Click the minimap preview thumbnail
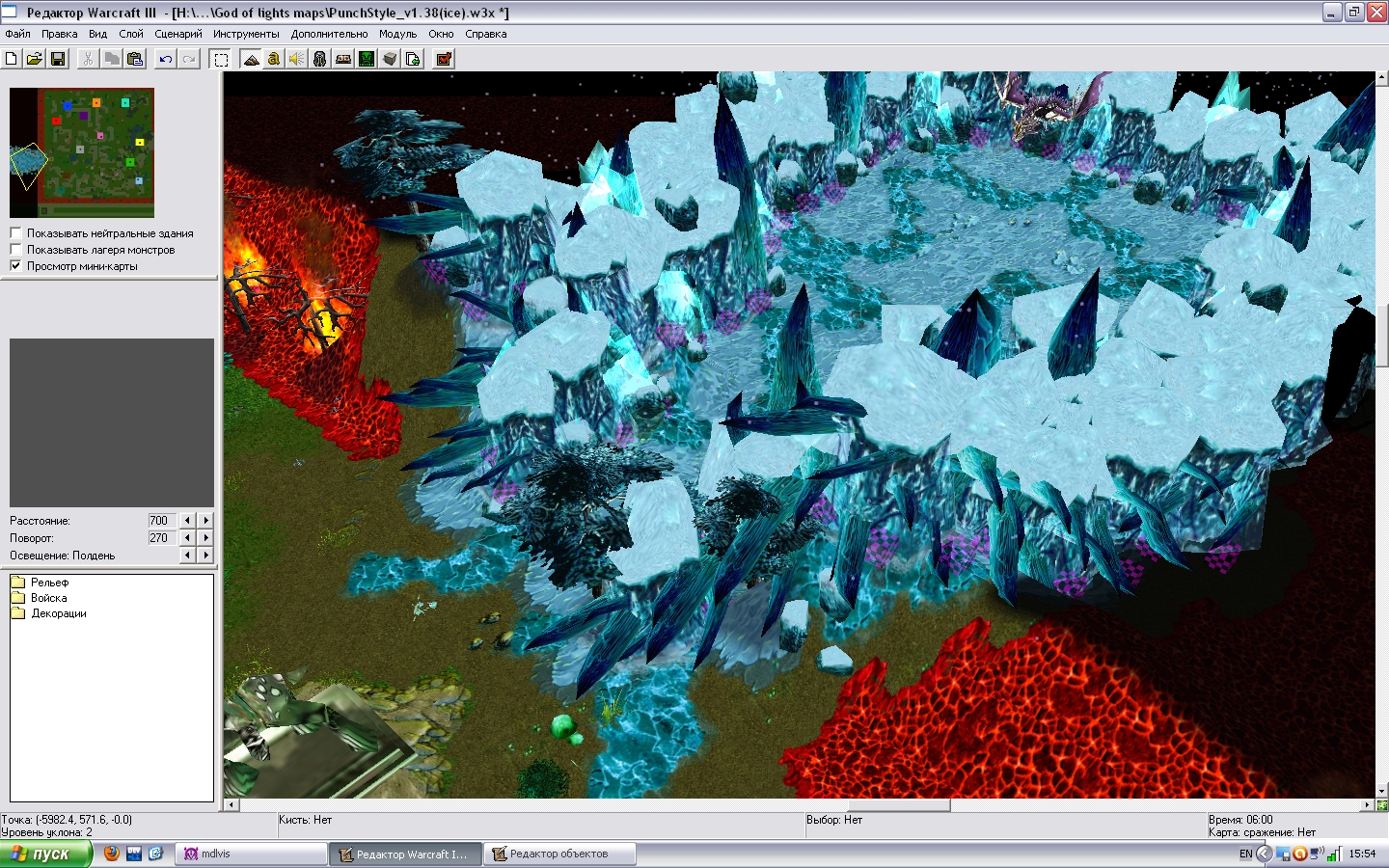Viewport: 1389px width, 868px height. tap(82, 152)
